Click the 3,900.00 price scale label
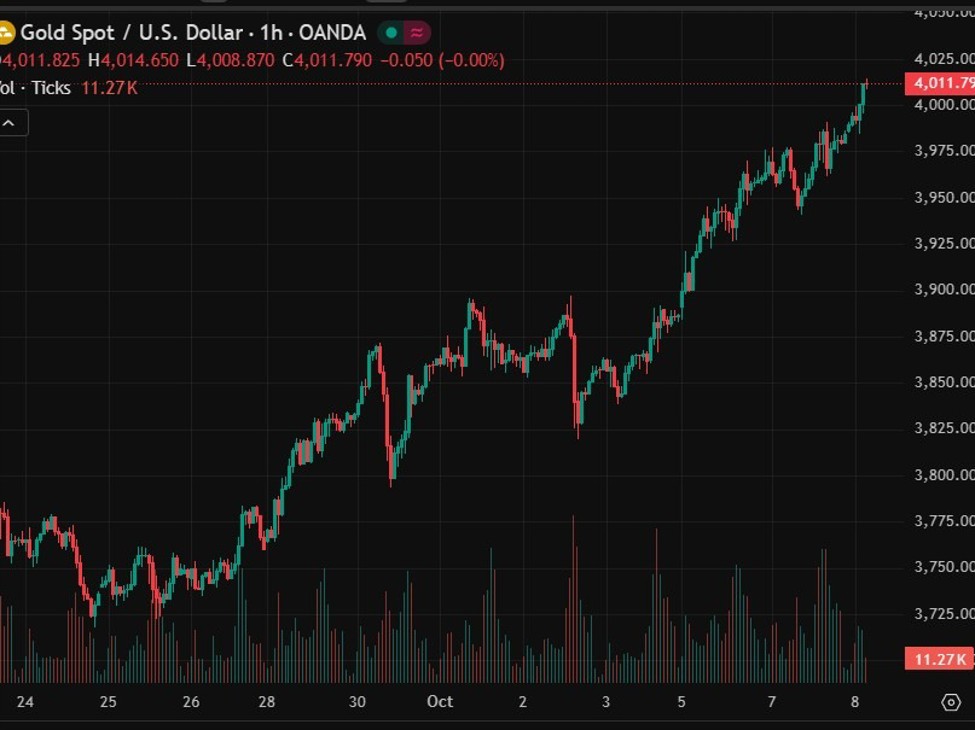 [945, 289]
